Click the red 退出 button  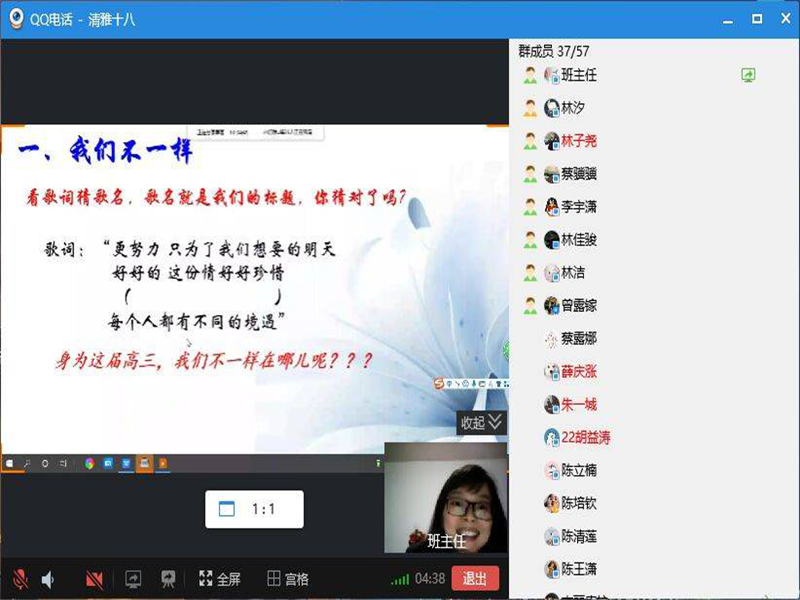pos(474,579)
